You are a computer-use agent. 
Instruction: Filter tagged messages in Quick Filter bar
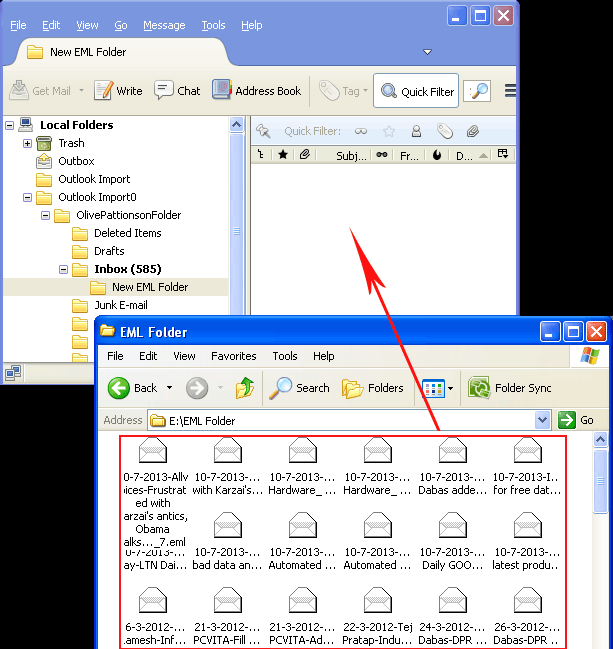click(445, 131)
